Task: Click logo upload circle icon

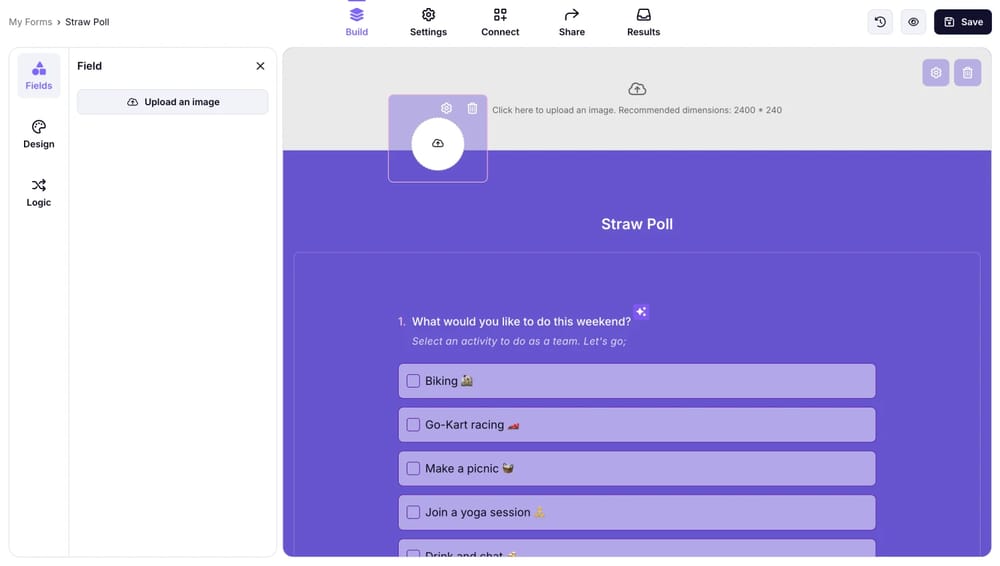Action: point(437,144)
